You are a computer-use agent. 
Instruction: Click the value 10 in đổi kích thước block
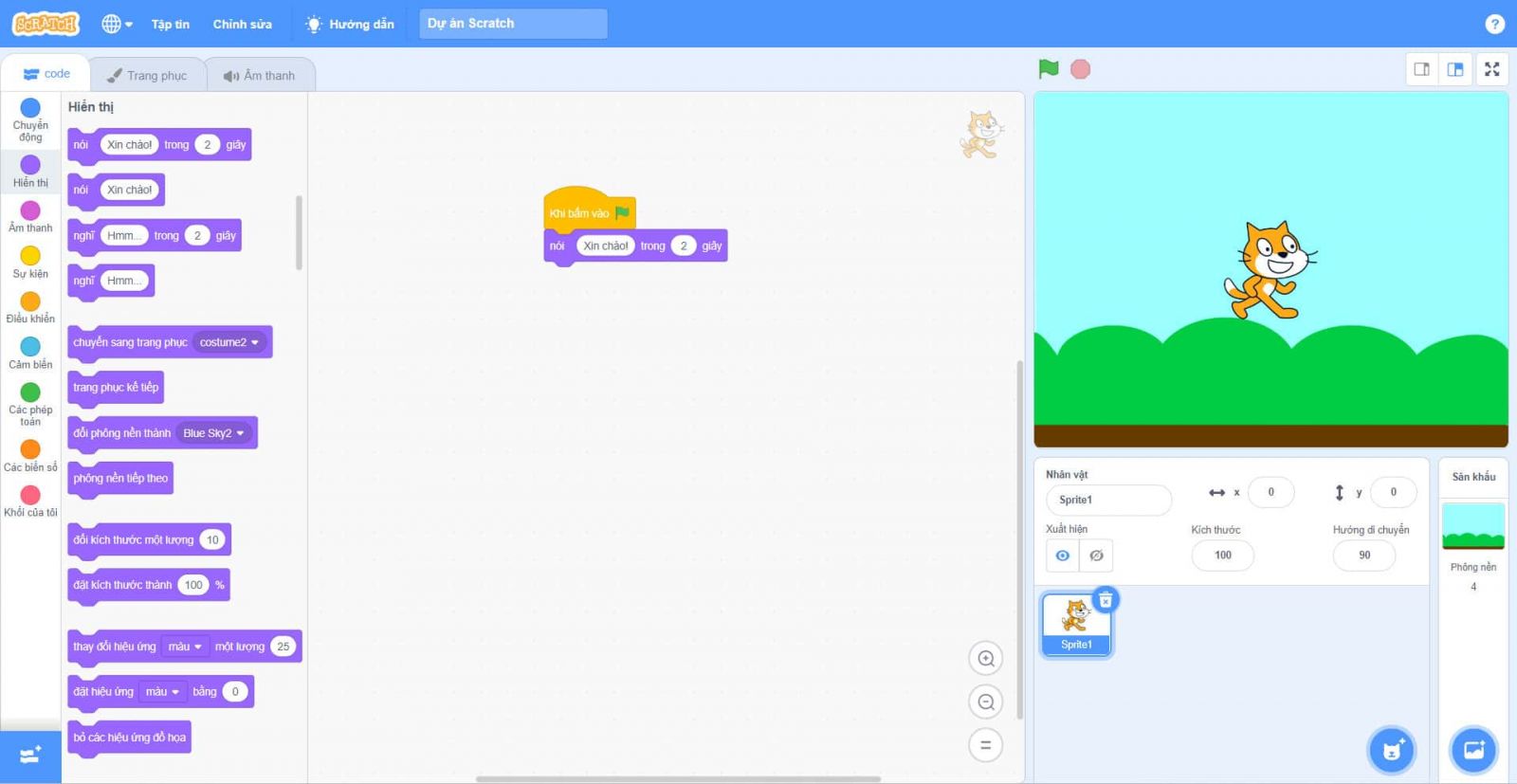212,540
